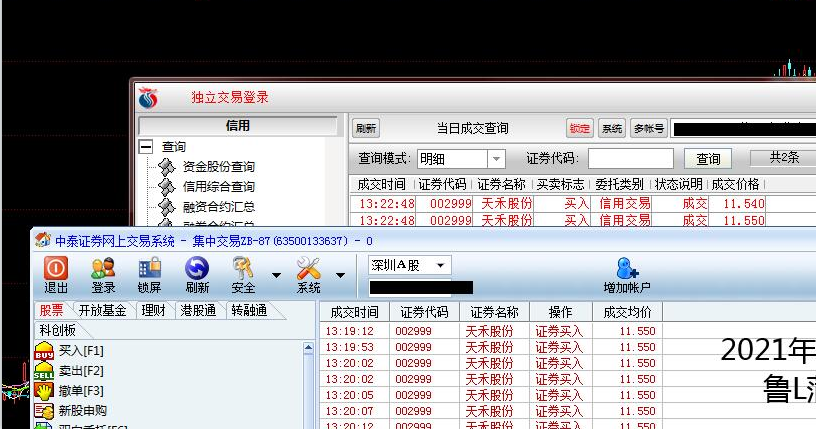Image resolution: width=816 pixels, height=429 pixels.
Task: Click the 安全 security keys icon
Action: (x=243, y=269)
